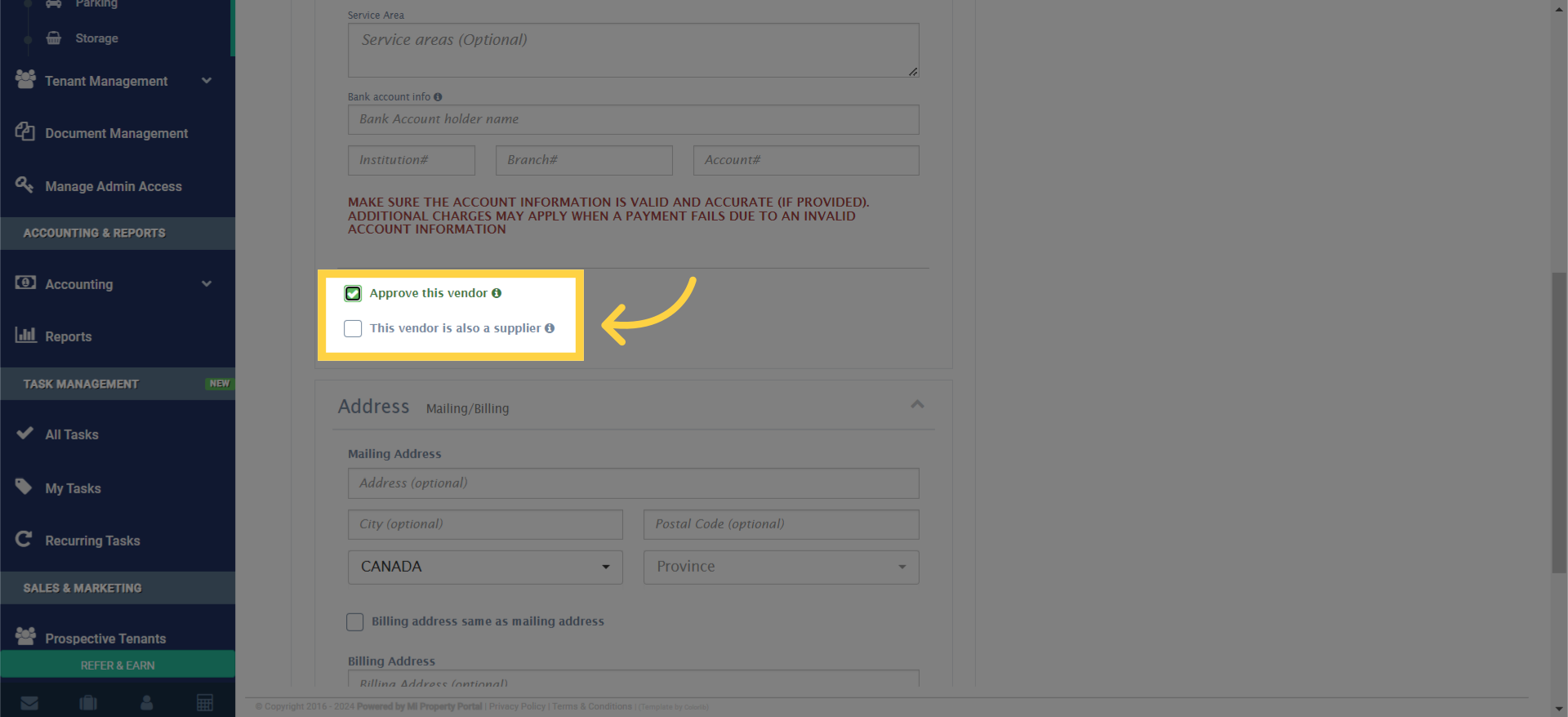The width and height of the screenshot is (1568, 717).
Task: Check This vendor is also a supplier
Action: click(x=353, y=328)
